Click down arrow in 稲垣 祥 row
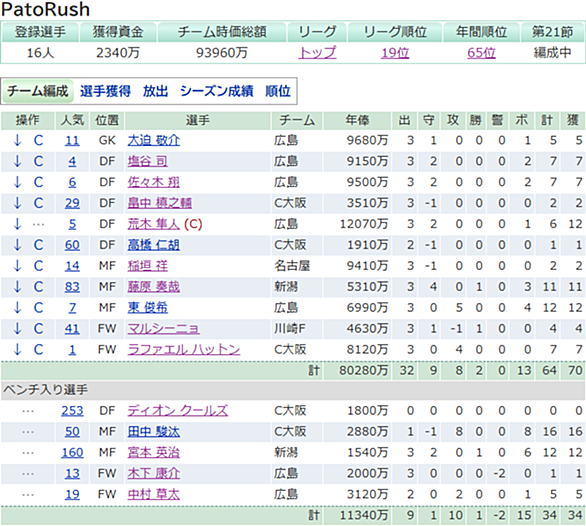The width and height of the screenshot is (586, 526). tap(17, 266)
